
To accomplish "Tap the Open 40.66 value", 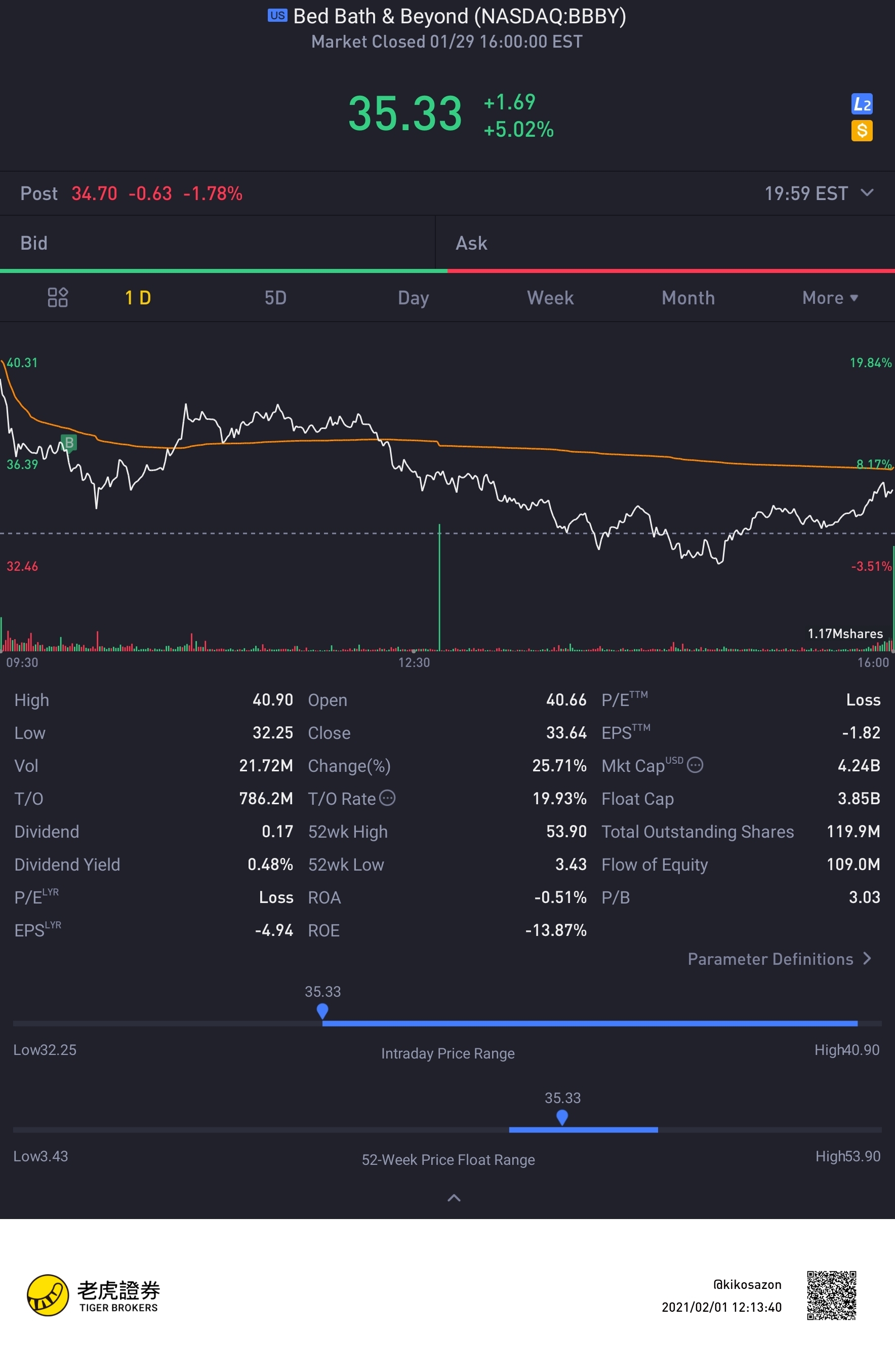I will (x=566, y=699).
